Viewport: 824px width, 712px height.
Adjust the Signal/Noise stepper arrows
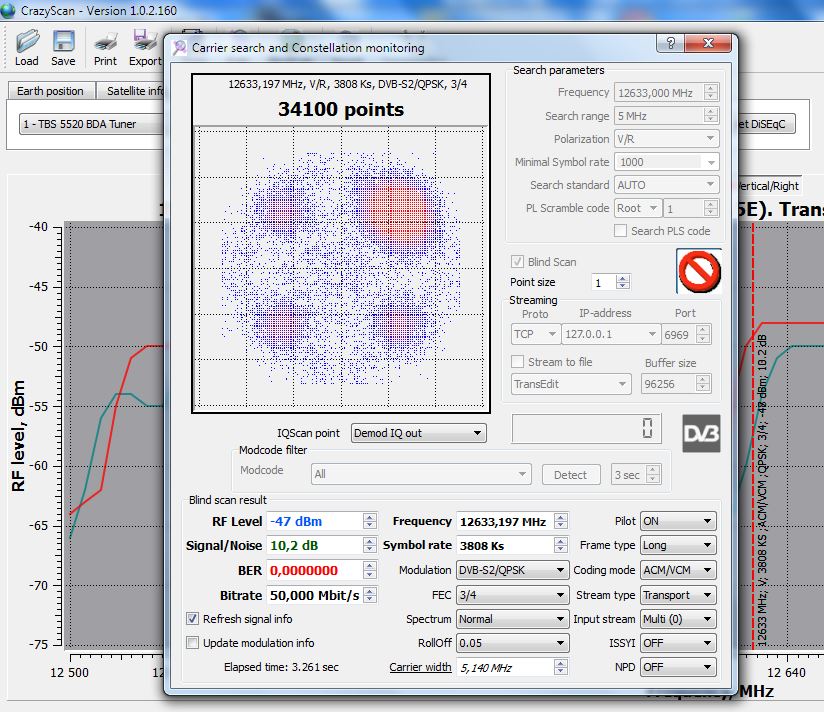370,545
